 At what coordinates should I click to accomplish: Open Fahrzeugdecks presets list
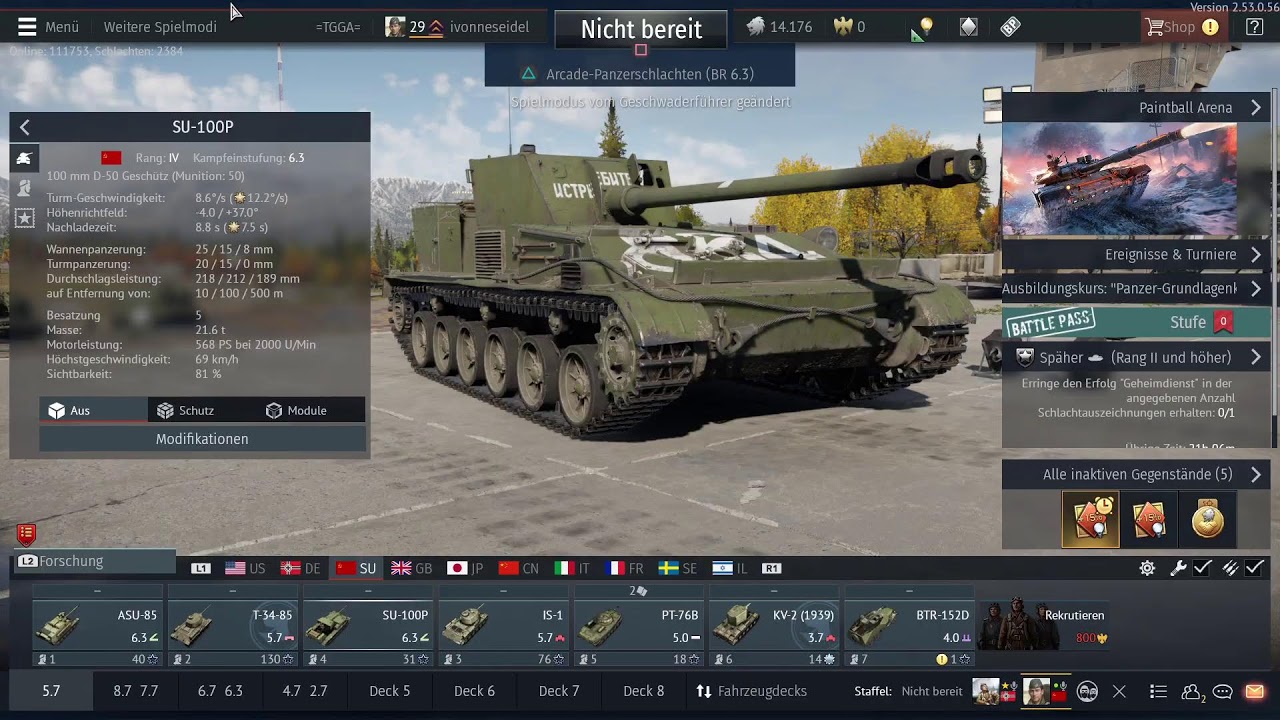click(x=751, y=691)
